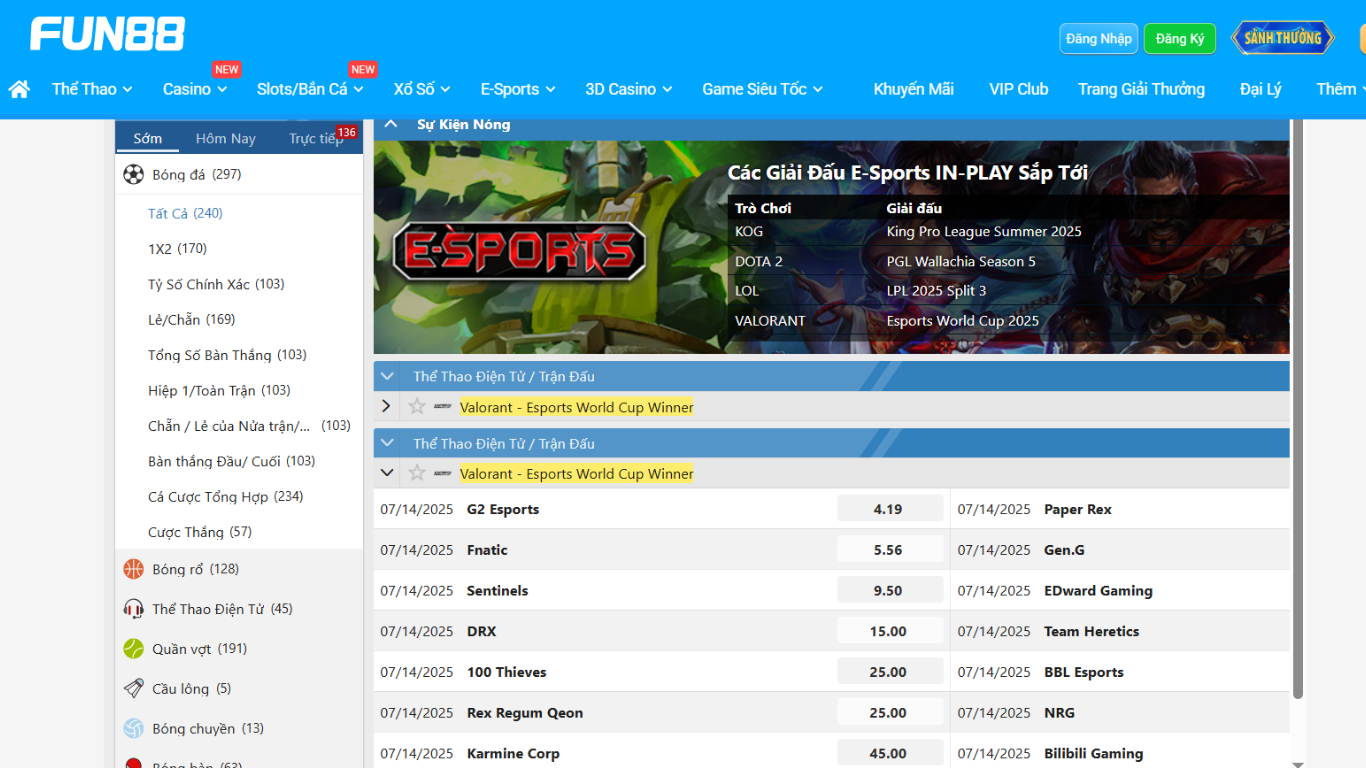The image size is (1366, 768).
Task: Click the Bóng chuyền volleyball icon
Action: (133, 729)
